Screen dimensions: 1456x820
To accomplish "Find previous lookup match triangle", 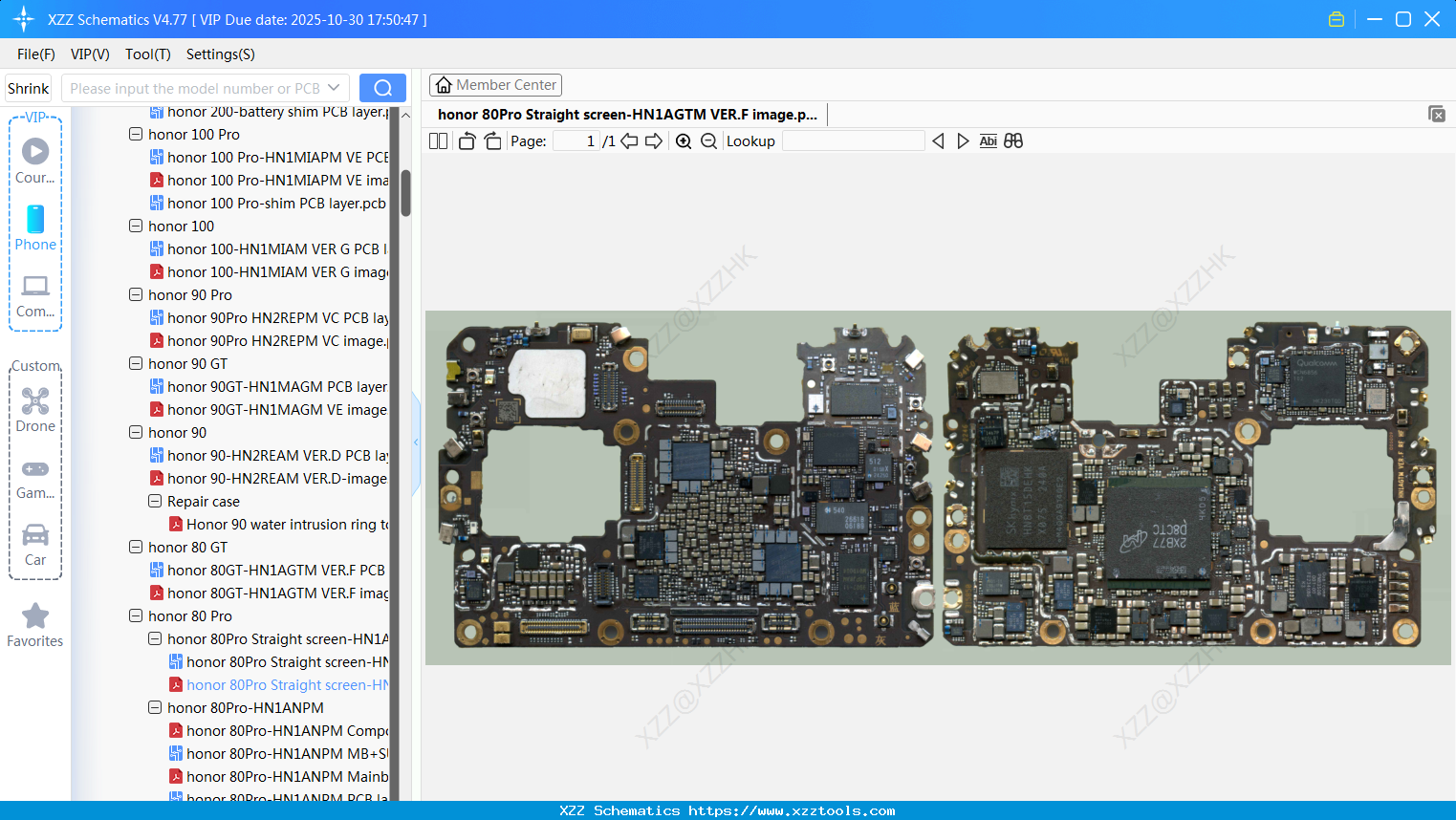I will (938, 141).
